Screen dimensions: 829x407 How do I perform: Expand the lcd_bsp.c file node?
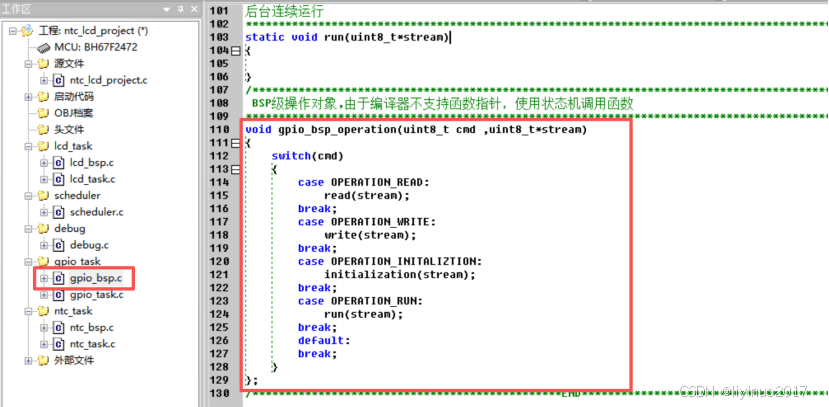(44, 163)
